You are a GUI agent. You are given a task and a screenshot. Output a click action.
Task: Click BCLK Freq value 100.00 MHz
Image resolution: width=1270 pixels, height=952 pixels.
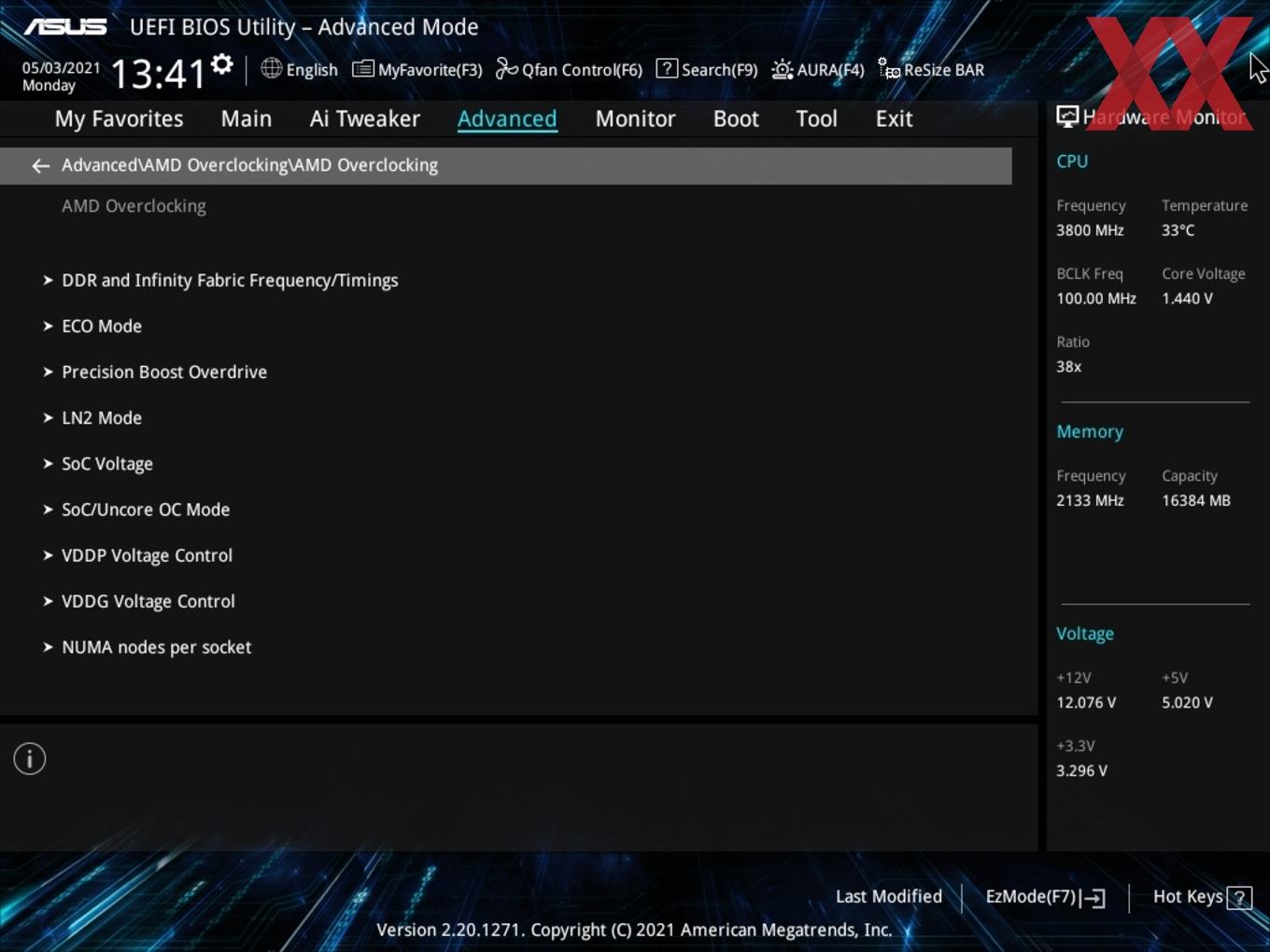pyautogui.click(x=1096, y=299)
